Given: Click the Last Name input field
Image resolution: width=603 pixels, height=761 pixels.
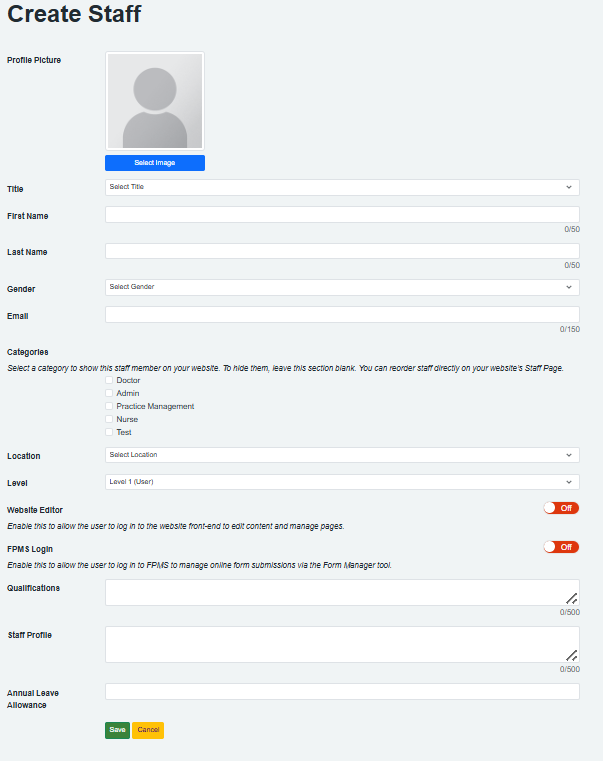Looking at the screenshot, I should point(342,251).
